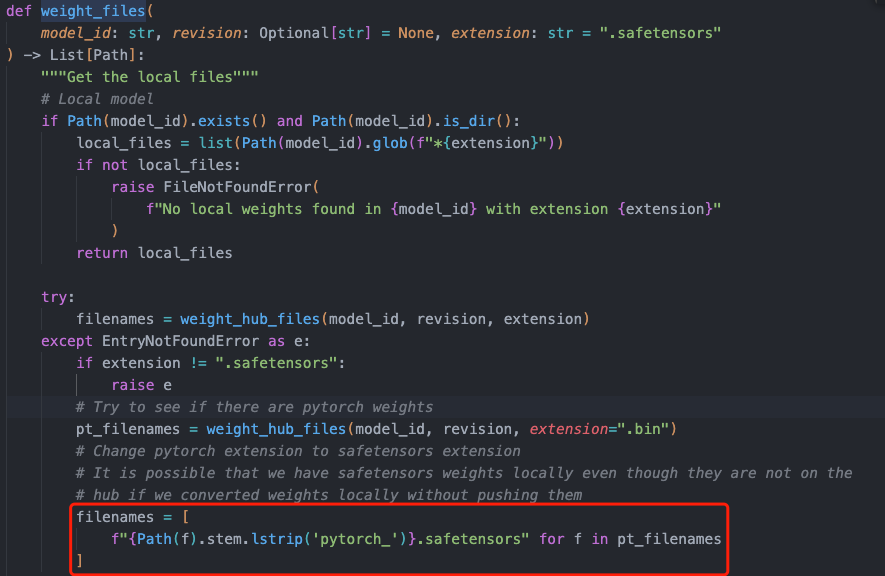The height and width of the screenshot is (576, 885).
Task: Click 'for f in pt_filenames' clause
Action: point(630,539)
